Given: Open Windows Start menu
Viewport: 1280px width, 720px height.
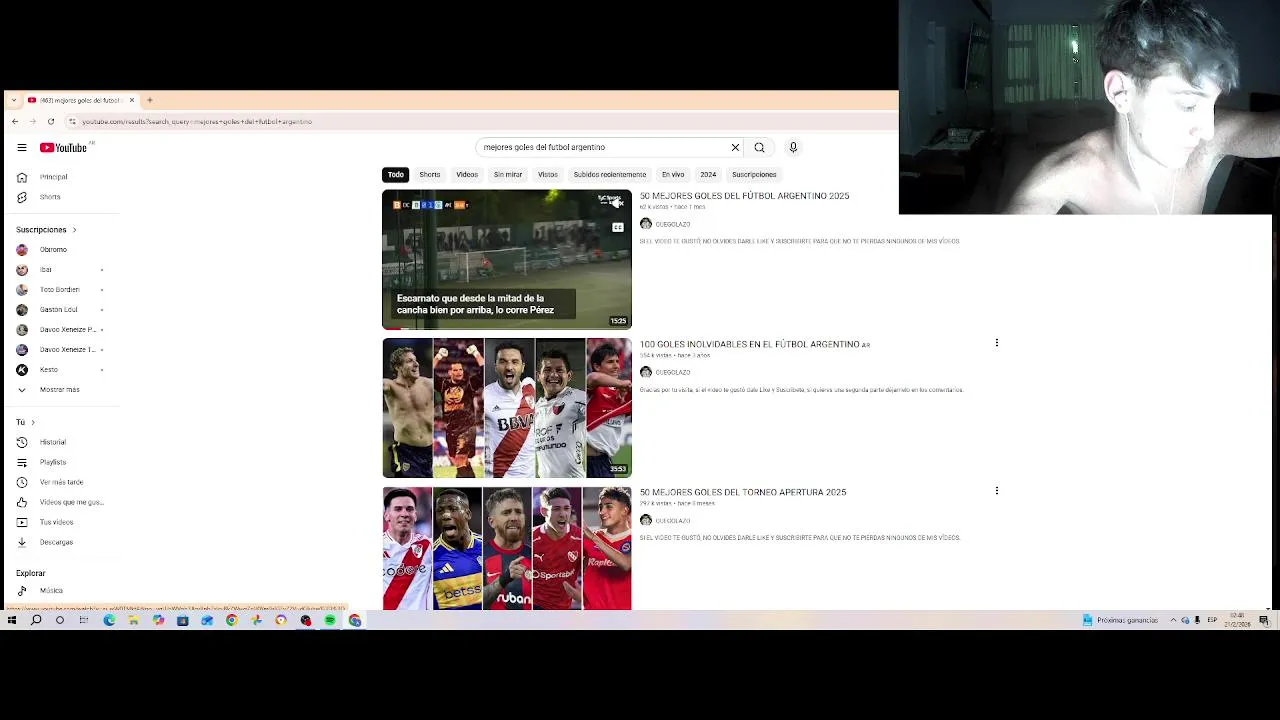Looking at the screenshot, I should (x=12, y=620).
